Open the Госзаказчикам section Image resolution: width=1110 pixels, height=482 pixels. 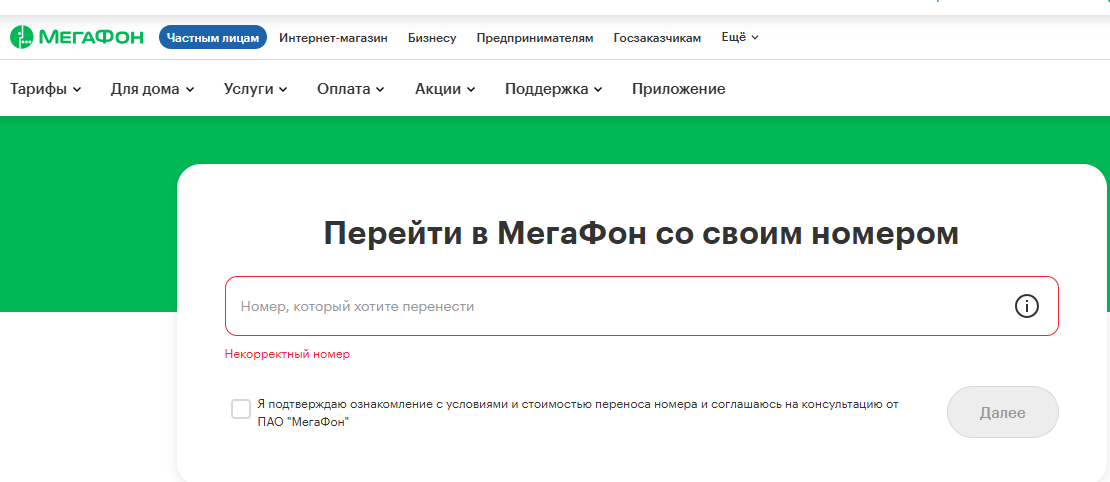pyautogui.click(x=657, y=38)
